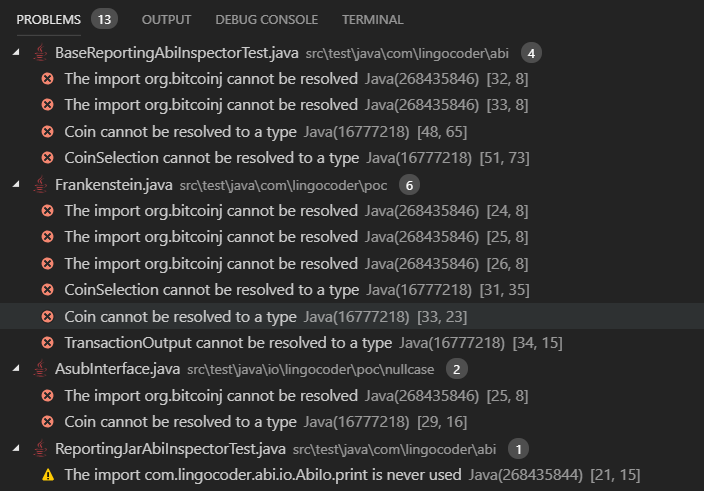This screenshot has width=704, height=491.
Task: Click the Frankenstein.java count badge showing 6
Action: pyautogui.click(x=409, y=185)
